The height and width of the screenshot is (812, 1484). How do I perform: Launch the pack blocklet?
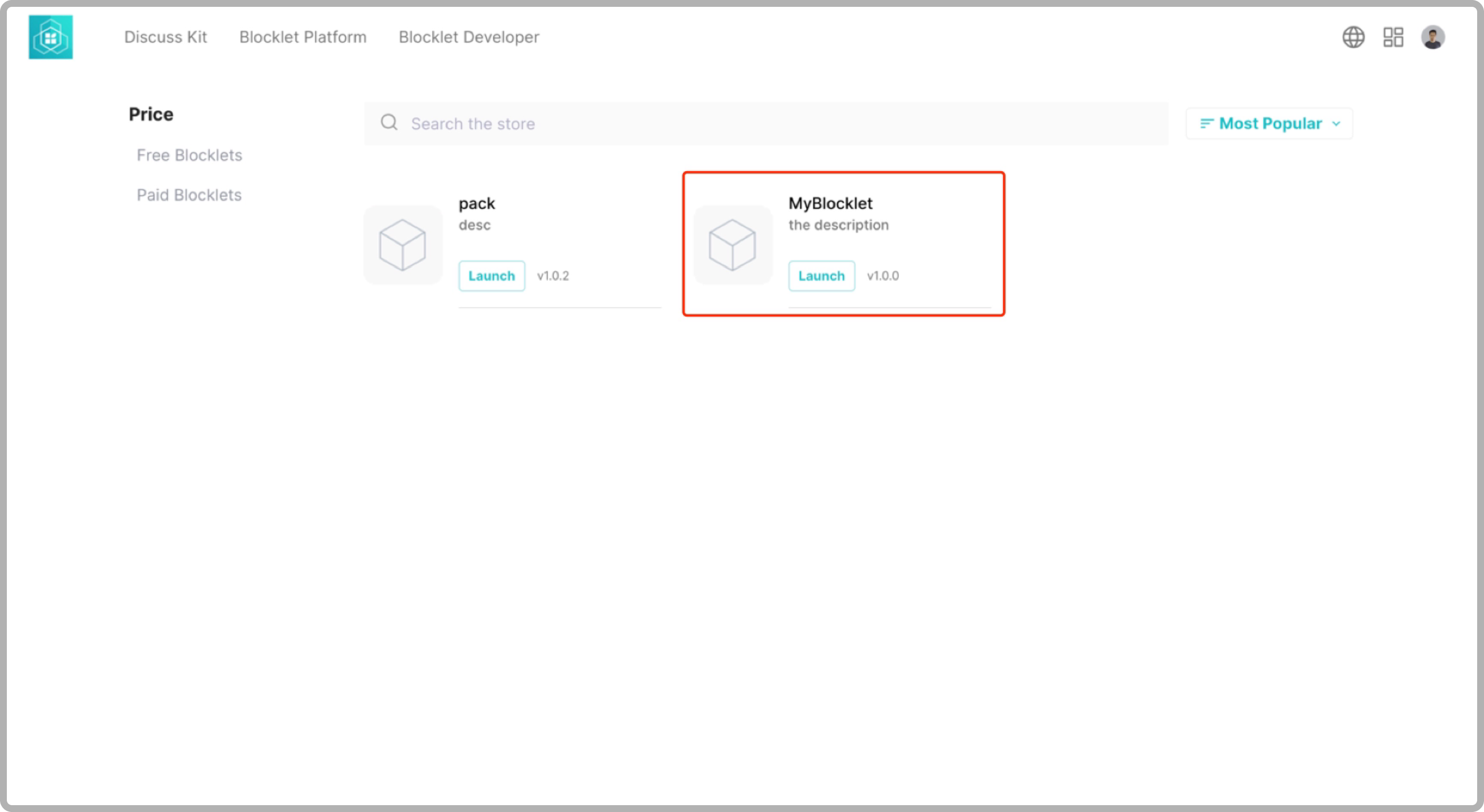pos(491,276)
